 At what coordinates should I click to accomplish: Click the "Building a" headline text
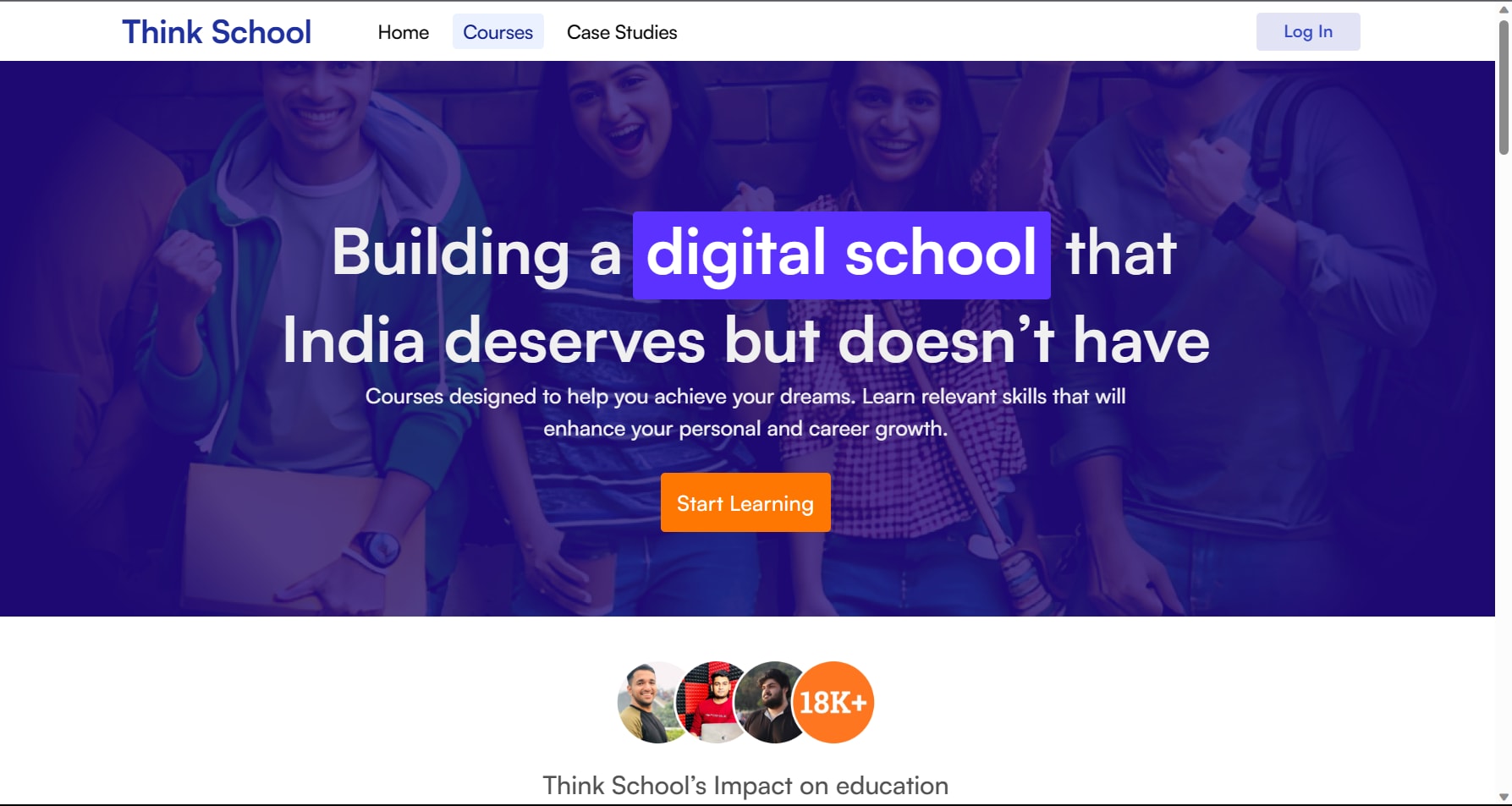pos(476,253)
